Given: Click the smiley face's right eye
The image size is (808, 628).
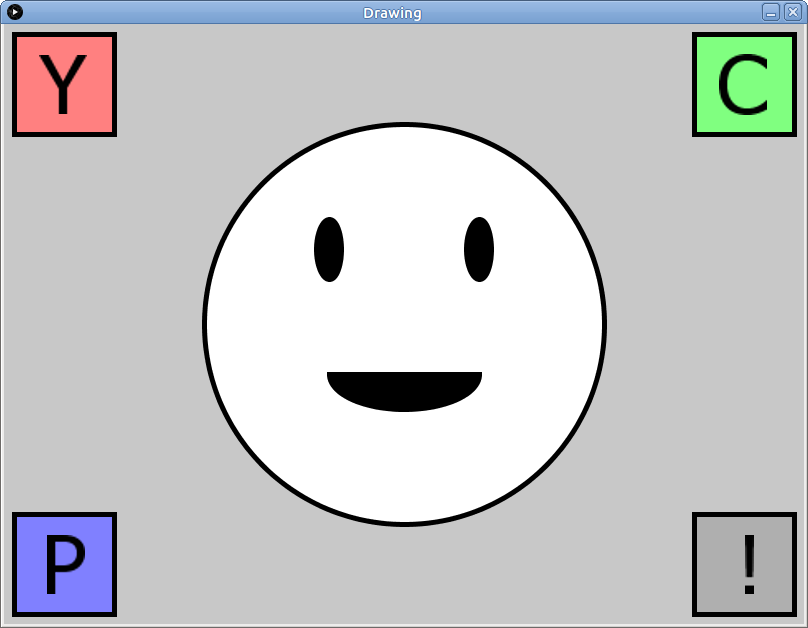Looking at the screenshot, I should point(477,246).
